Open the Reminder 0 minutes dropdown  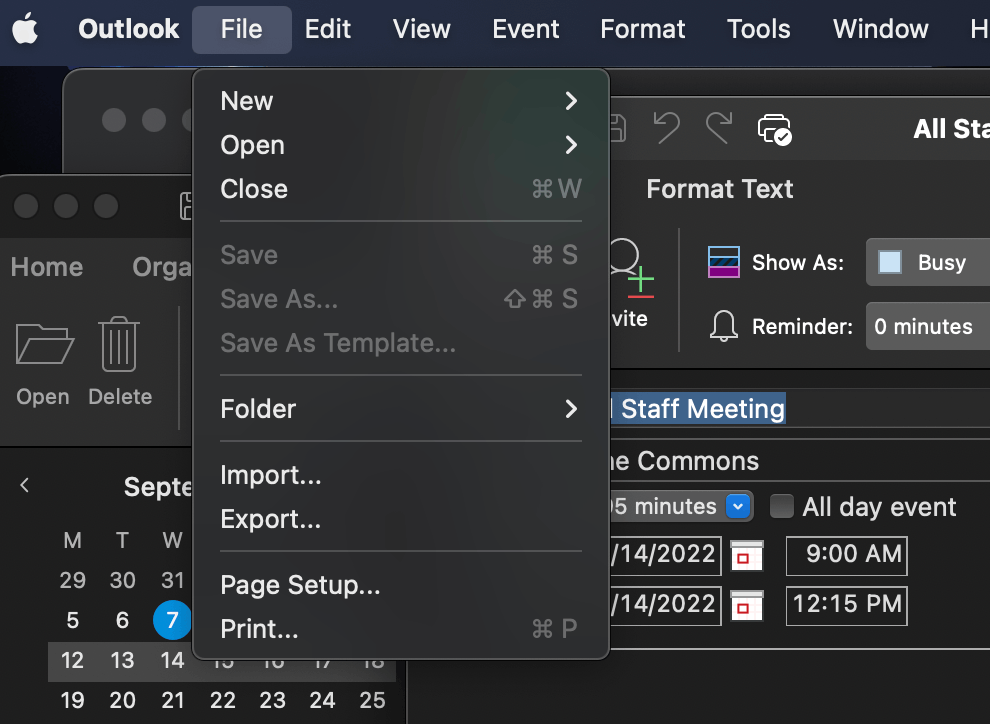pos(927,327)
